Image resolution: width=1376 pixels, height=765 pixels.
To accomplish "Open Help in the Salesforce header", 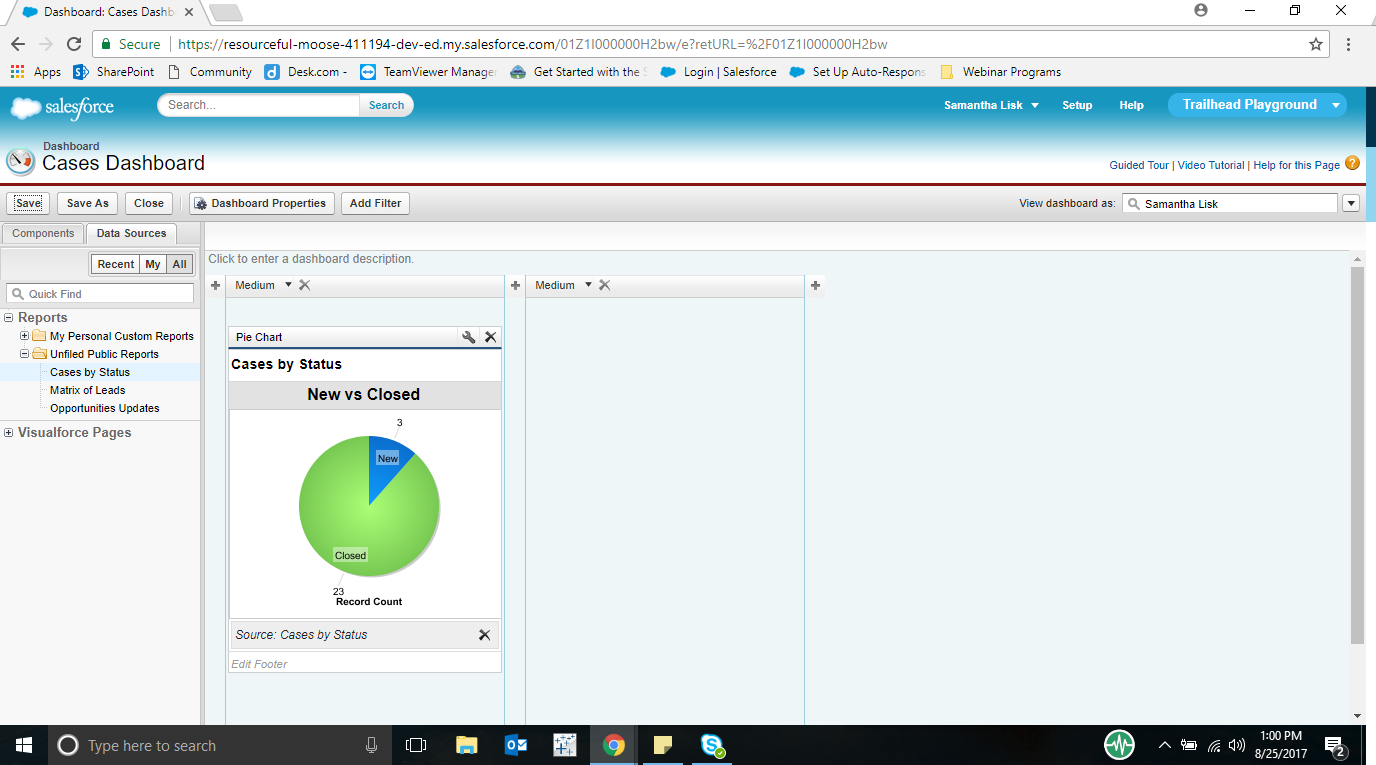I will point(1131,105).
